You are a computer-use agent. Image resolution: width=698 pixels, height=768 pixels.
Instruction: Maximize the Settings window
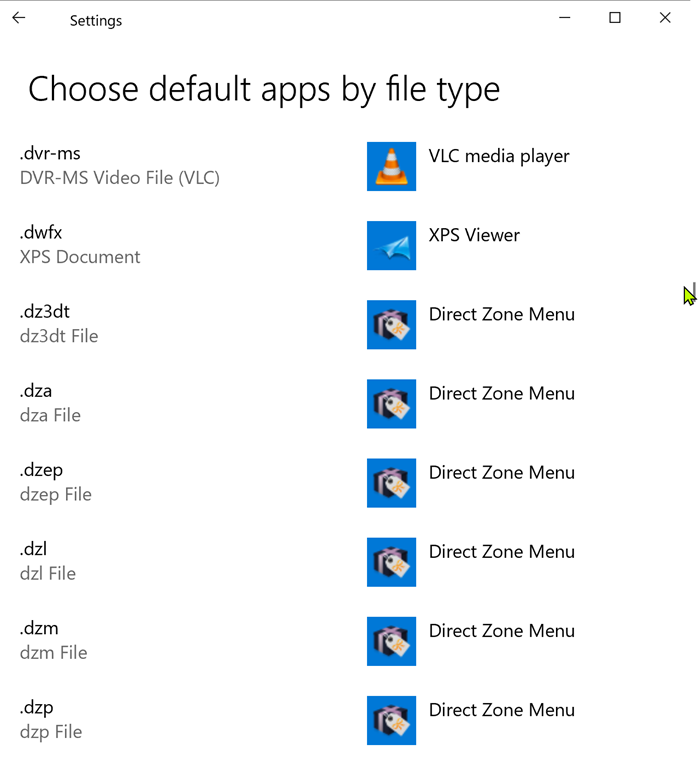click(x=615, y=18)
